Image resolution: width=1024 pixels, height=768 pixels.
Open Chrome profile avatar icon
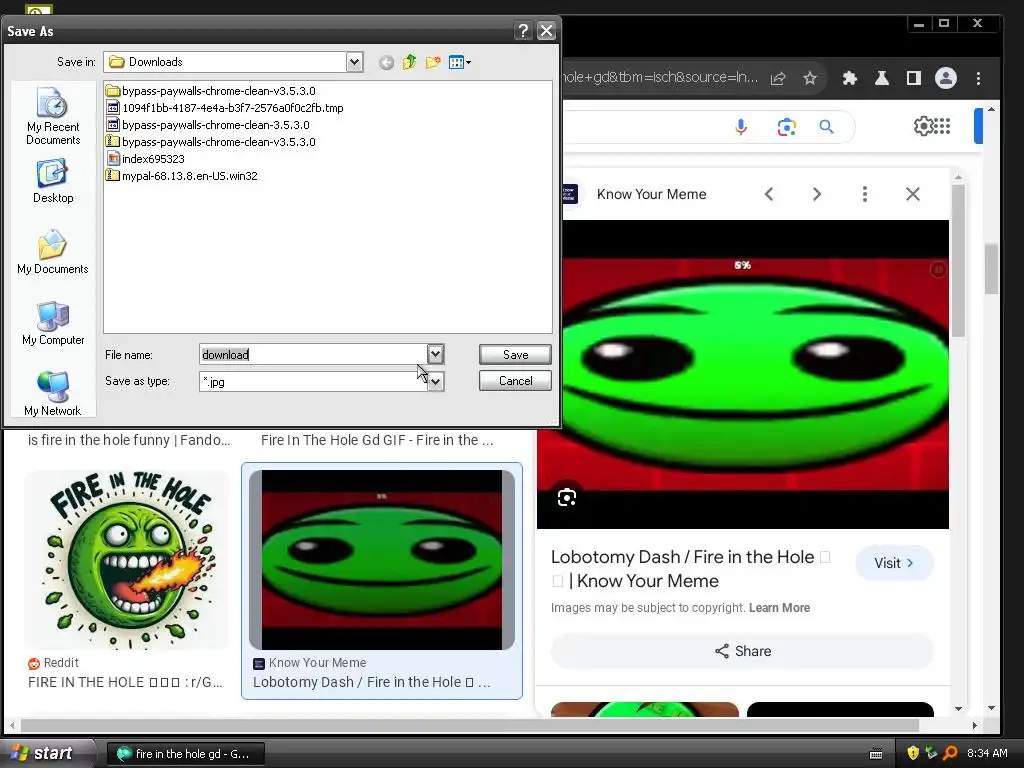[946, 78]
